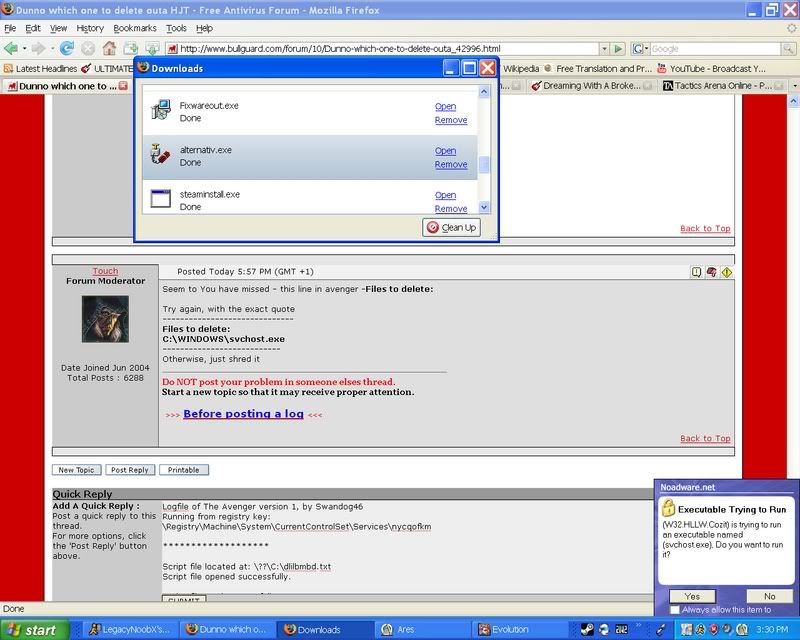The height and width of the screenshot is (640, 800).
Task: Click into the Quick Reply text area
Action: [x=407, y=546]
